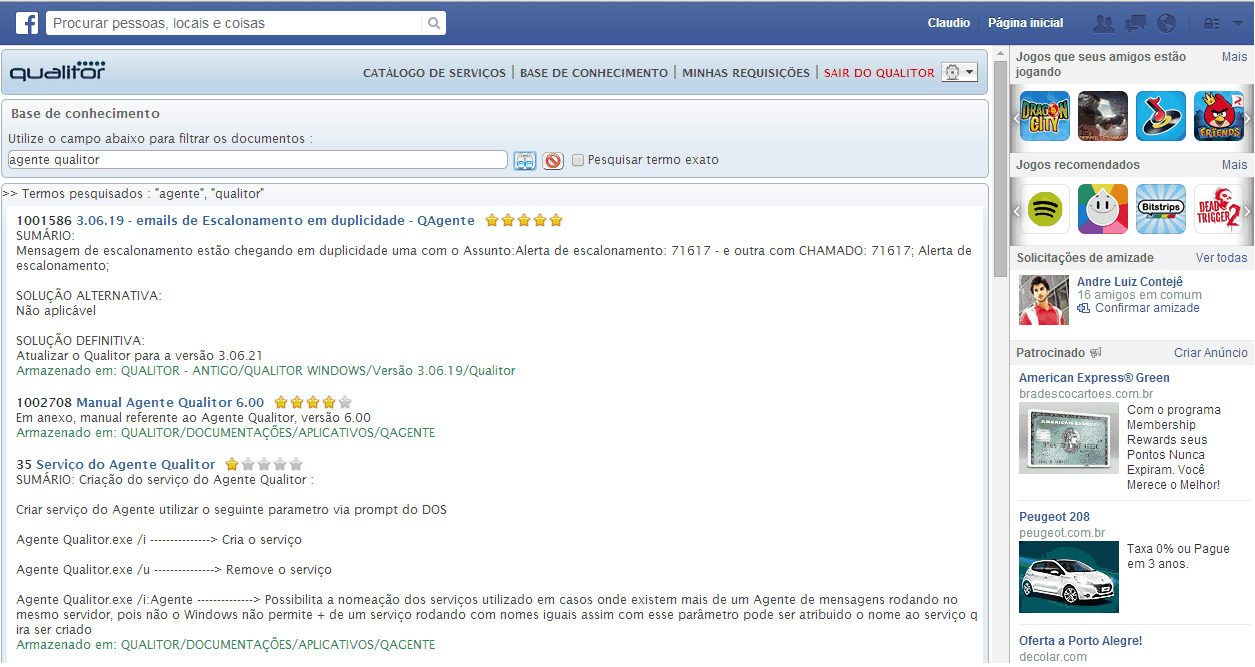Click the Sair do Qualitor link
Viewport: 1255px width, 667px height.
click(879, 73)
